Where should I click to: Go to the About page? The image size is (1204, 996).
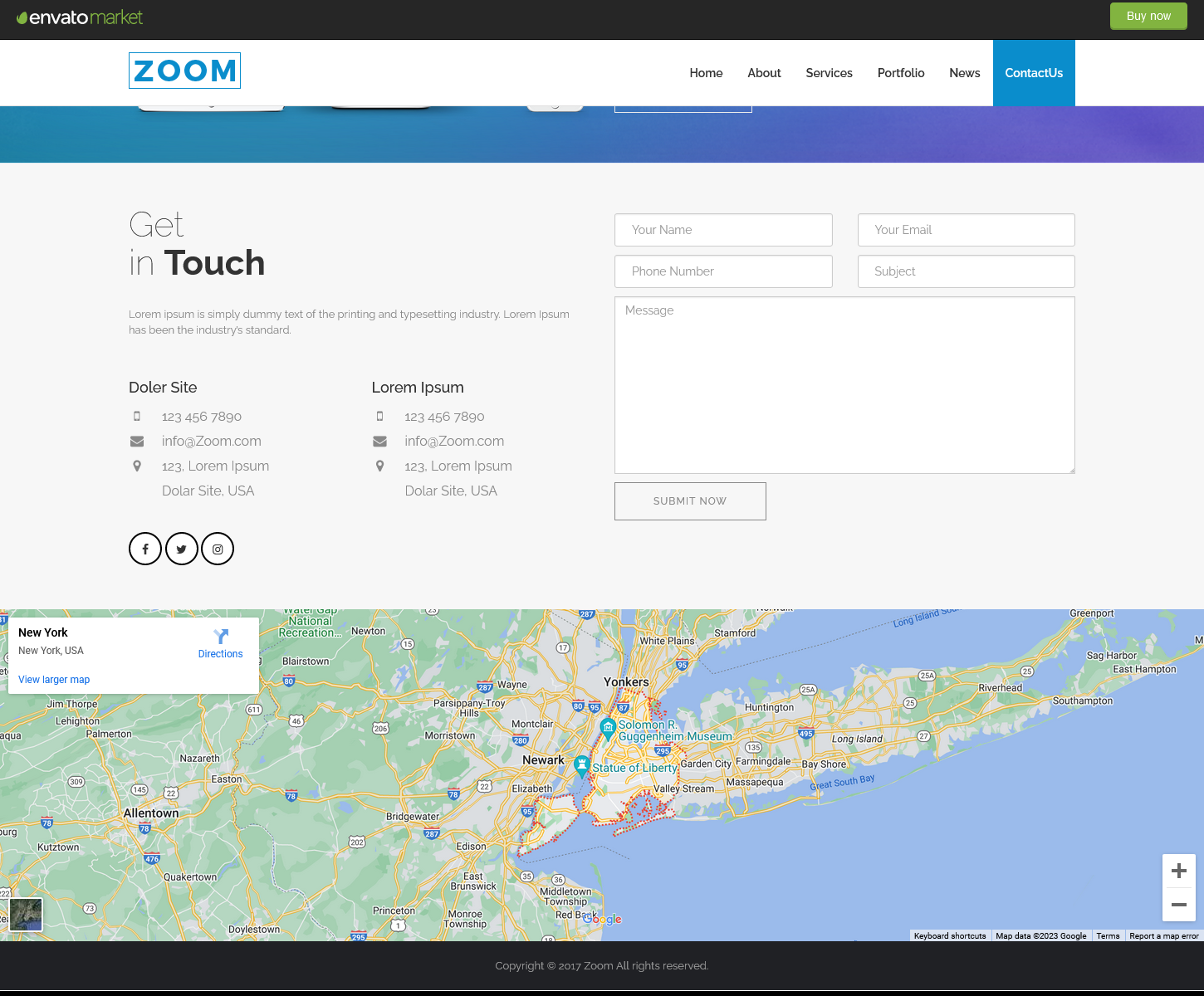[764, 73]
